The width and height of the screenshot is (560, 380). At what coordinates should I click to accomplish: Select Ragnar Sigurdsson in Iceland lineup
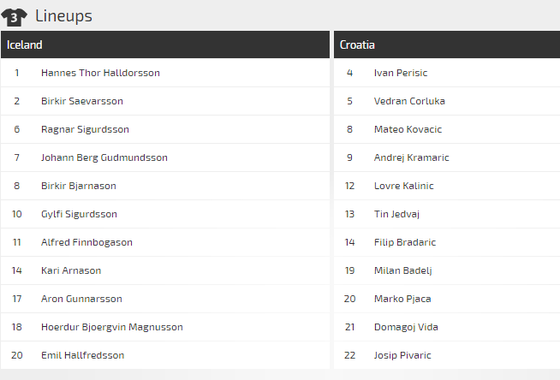(85, 129)
